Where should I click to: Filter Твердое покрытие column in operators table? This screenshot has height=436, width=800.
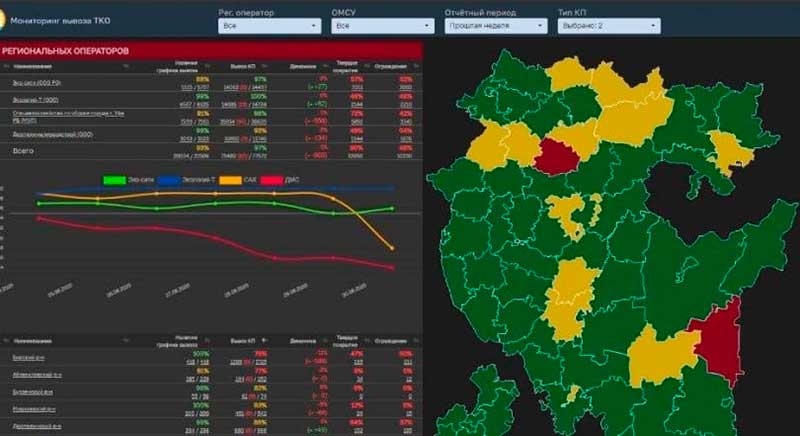click(367, 66)
